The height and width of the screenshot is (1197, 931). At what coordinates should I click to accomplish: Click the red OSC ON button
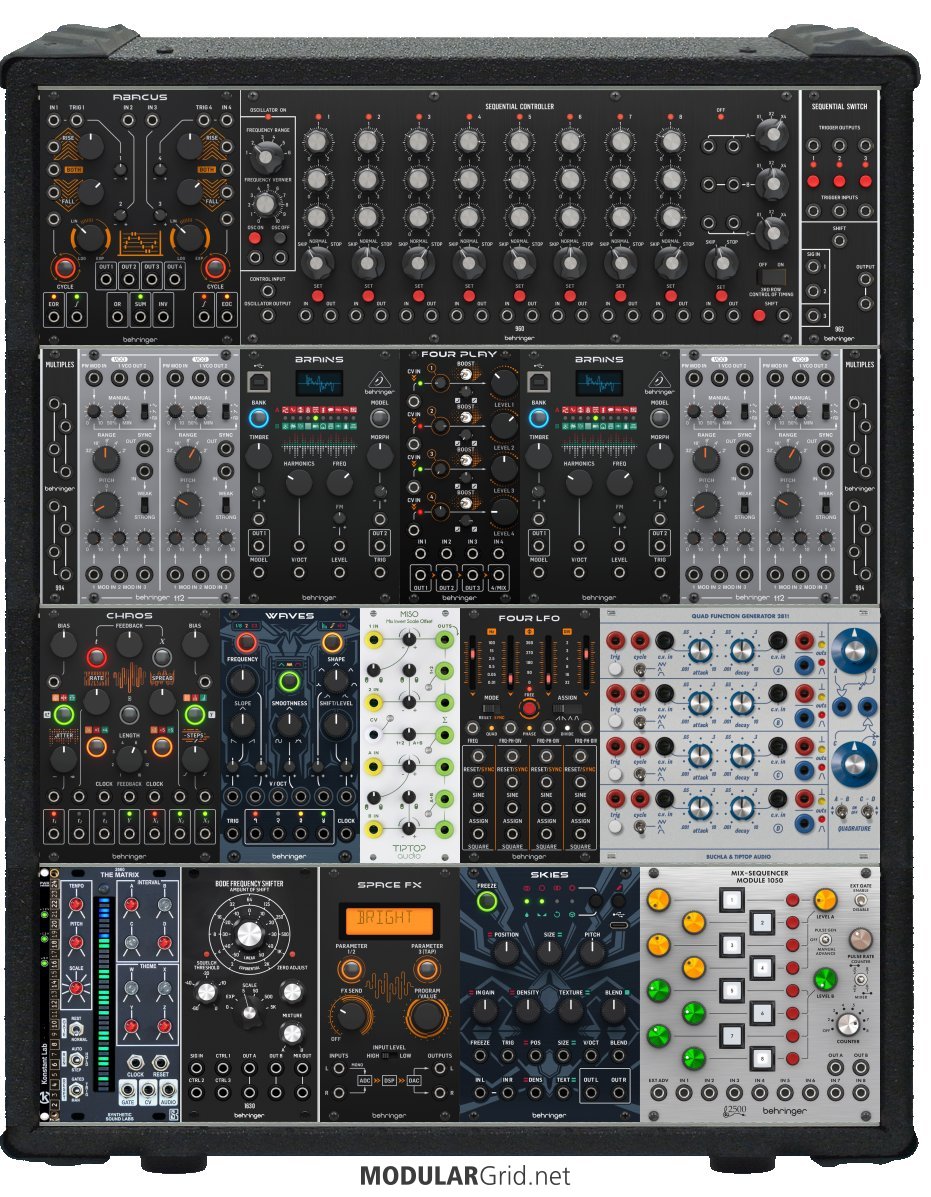(255, 238)
